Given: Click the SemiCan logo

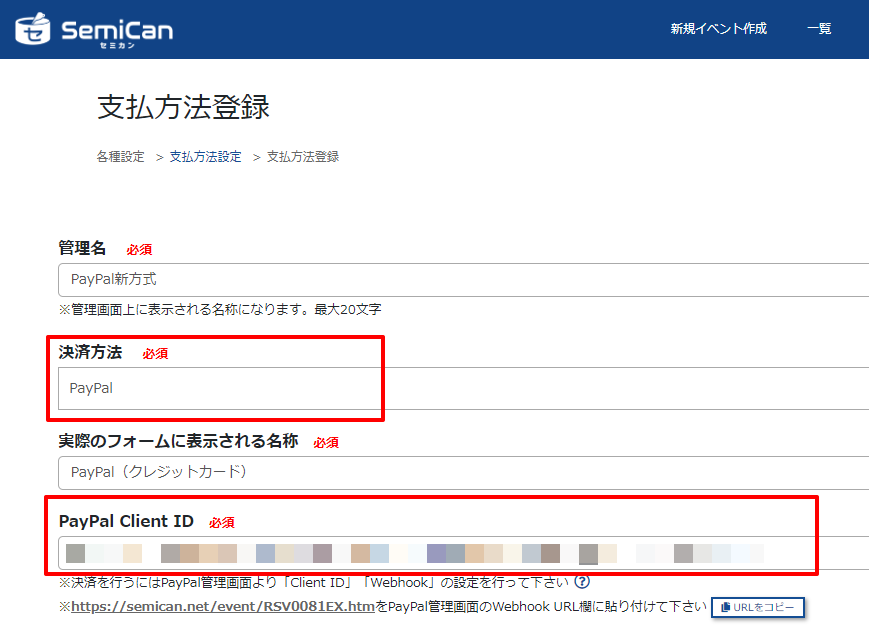Looking at the screenshot, I should [x=94, y=29].
